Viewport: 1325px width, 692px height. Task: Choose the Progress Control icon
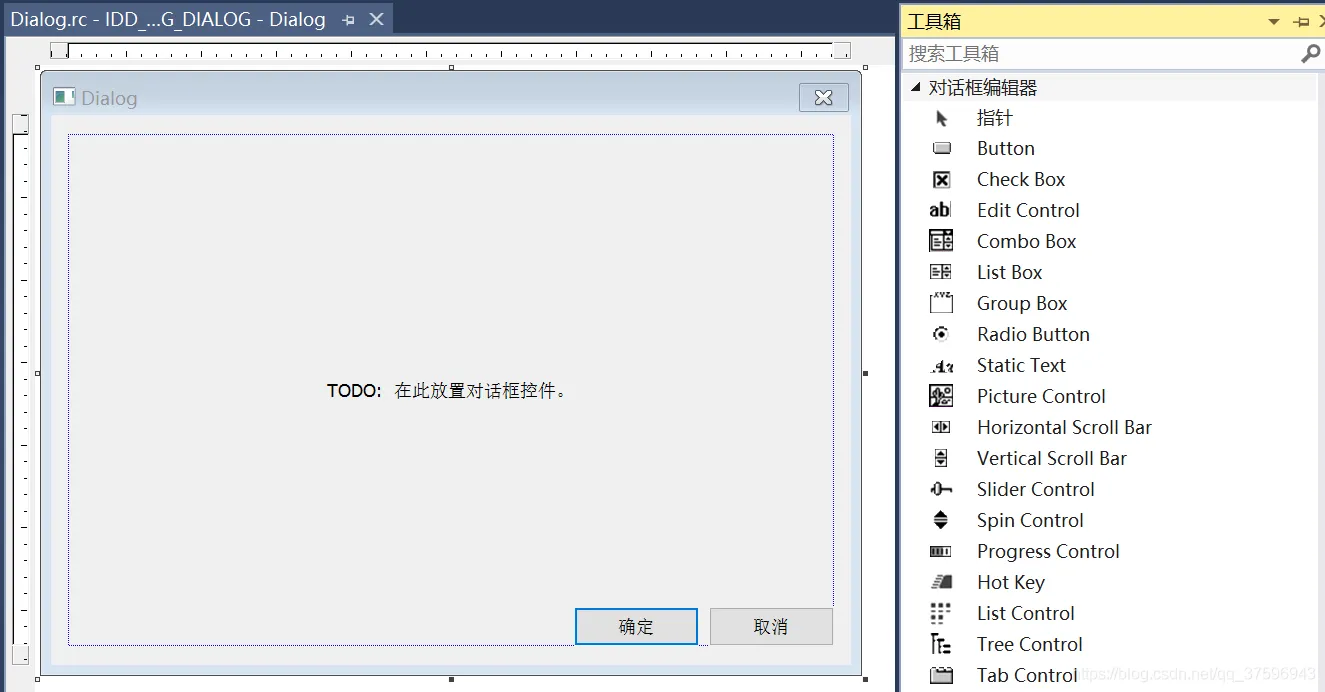(941, 551)
